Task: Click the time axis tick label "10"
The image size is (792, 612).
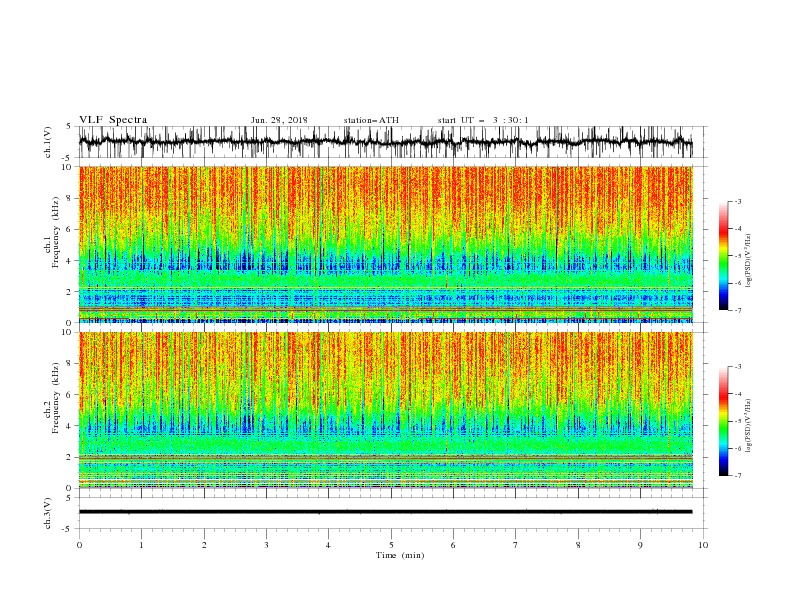Action: click(703, 545)
